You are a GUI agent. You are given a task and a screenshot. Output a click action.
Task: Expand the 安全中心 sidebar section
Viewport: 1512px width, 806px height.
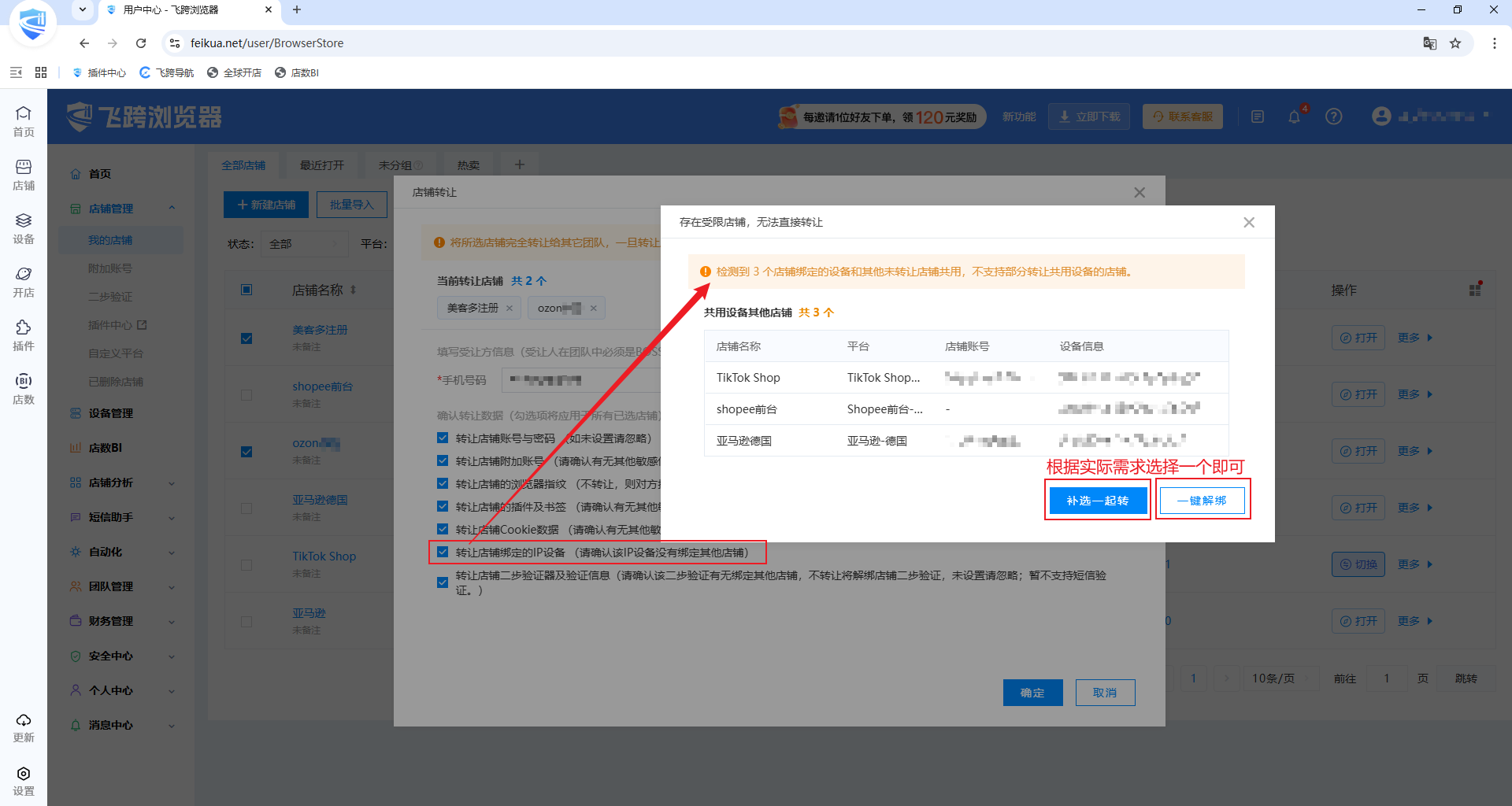coord(172,656)
